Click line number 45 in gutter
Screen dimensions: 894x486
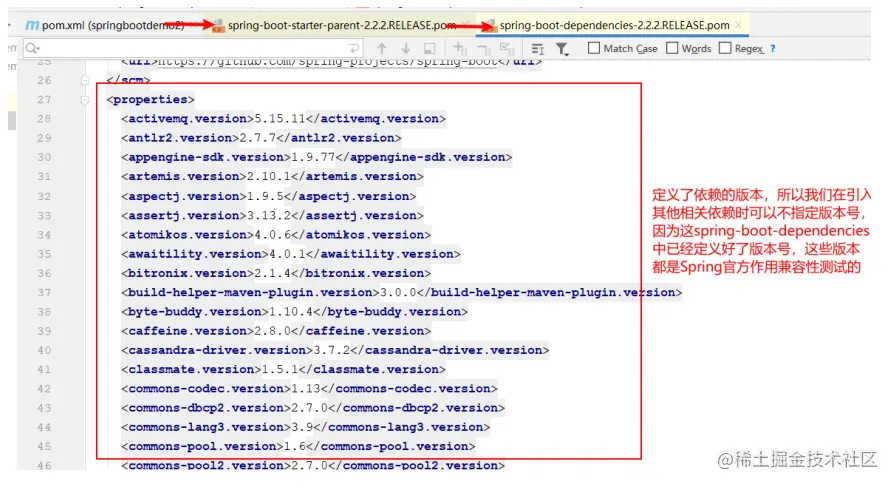[x=44, y=447]
